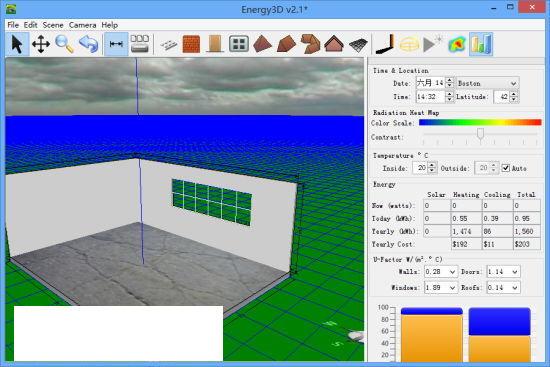The height and width of the screenshot is (367, 550).
Task: Activate the move/resize cross-arrows tool
Action: [41, 45]
